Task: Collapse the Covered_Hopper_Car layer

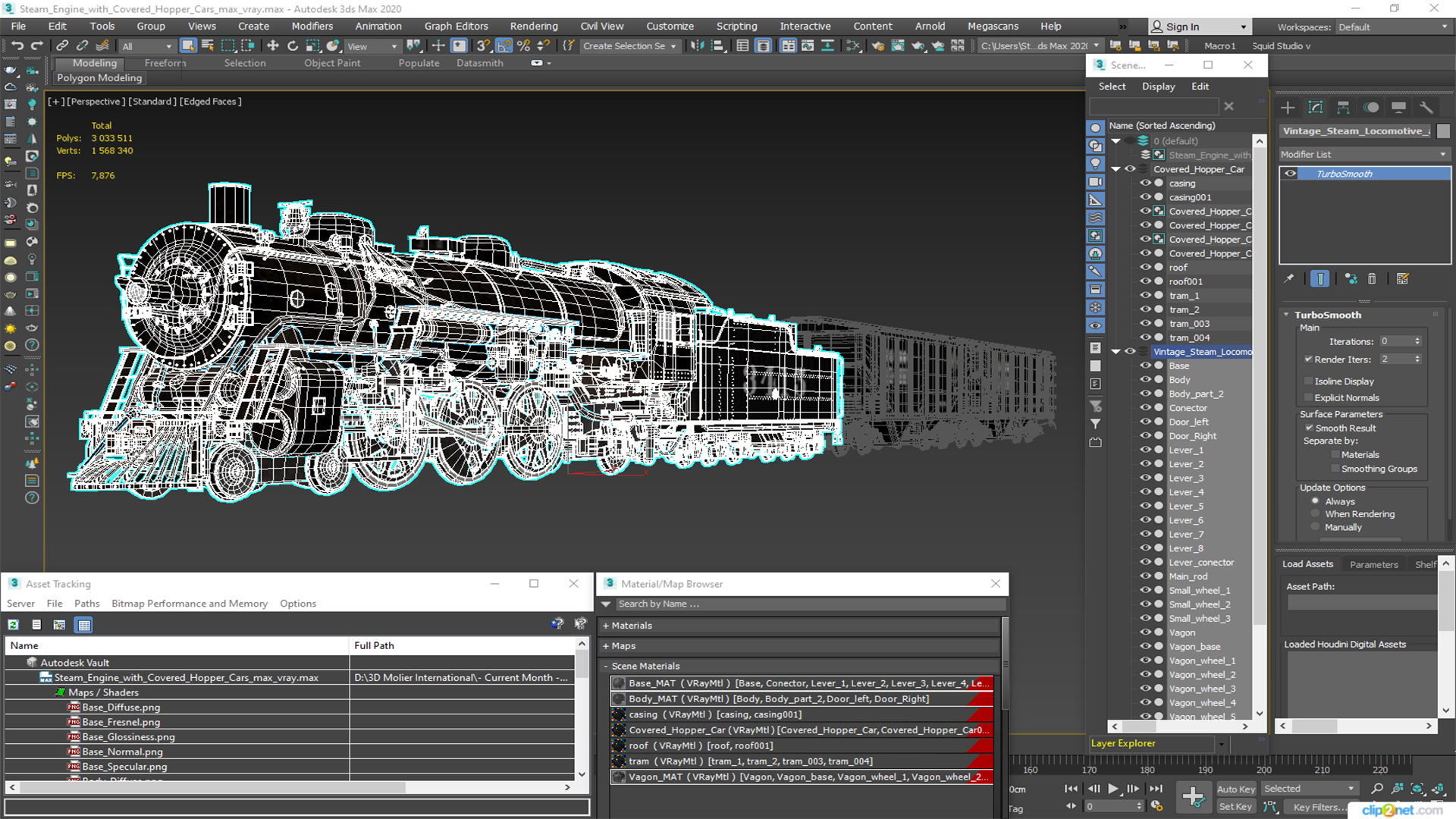Action: click(x=1116, y=169)
